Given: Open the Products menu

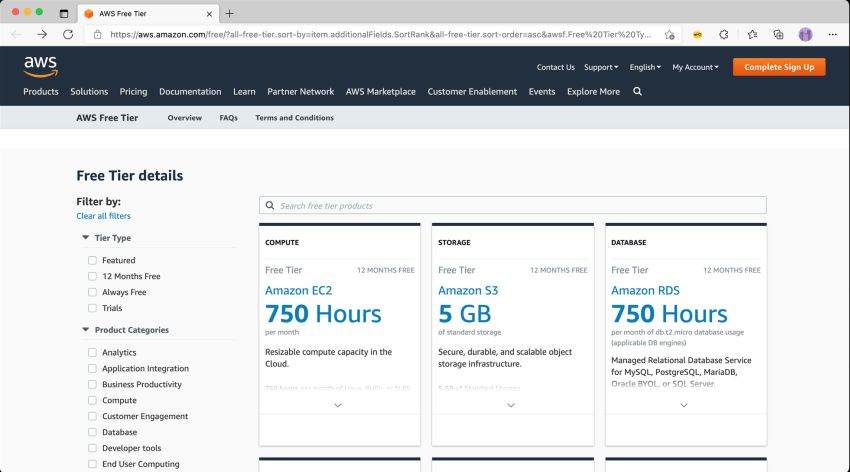Looking at the screenshot, I should [41, 92].
